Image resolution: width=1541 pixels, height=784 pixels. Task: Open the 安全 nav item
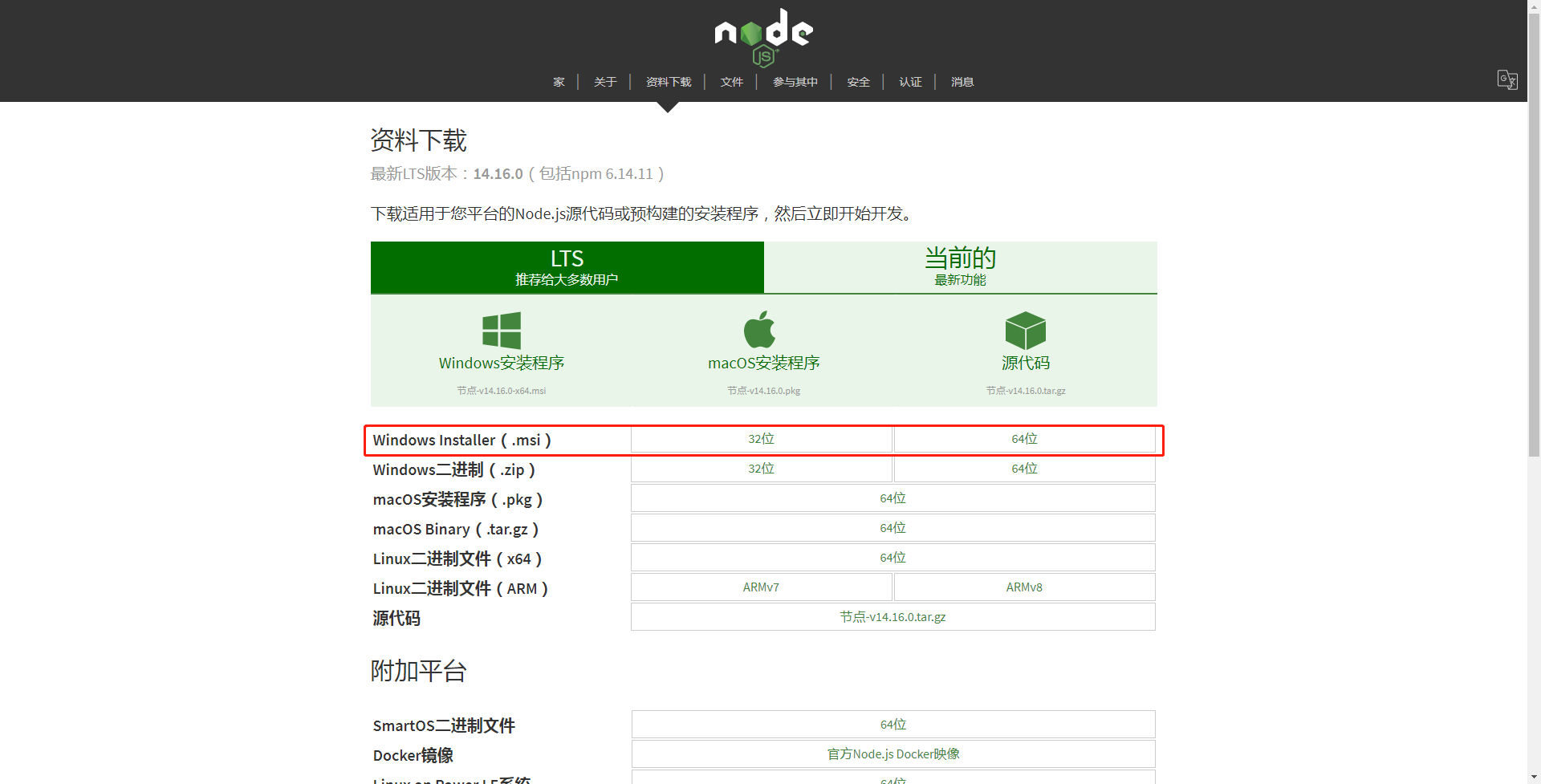pos(859,82)
